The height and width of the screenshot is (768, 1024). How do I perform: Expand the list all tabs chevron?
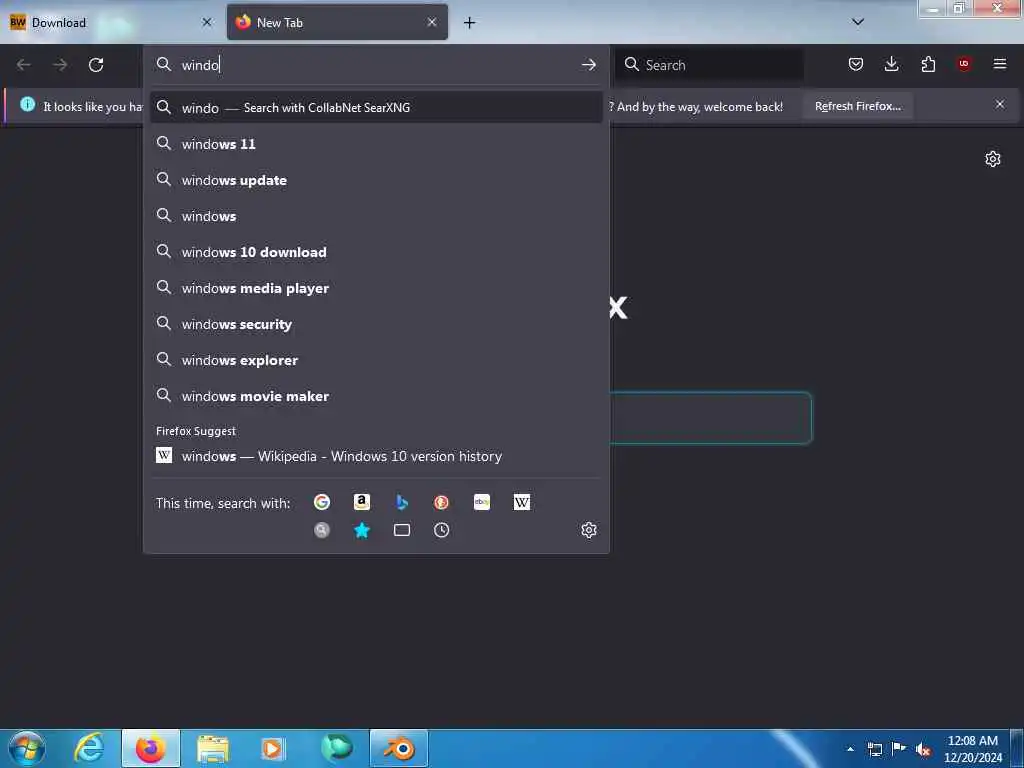pyautogui.click(x=858, y=22)
